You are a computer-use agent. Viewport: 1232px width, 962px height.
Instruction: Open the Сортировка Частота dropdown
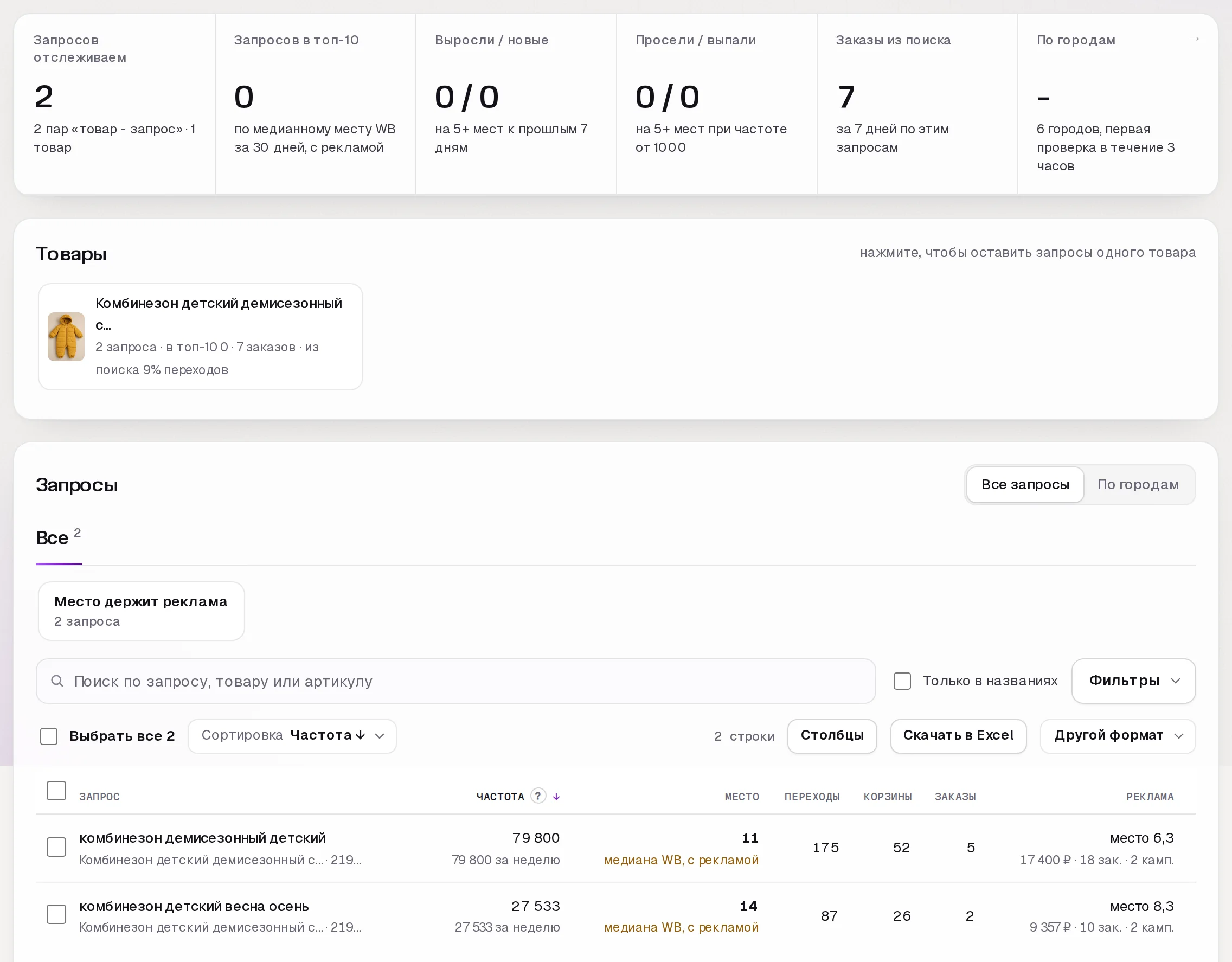pos(292,736)
